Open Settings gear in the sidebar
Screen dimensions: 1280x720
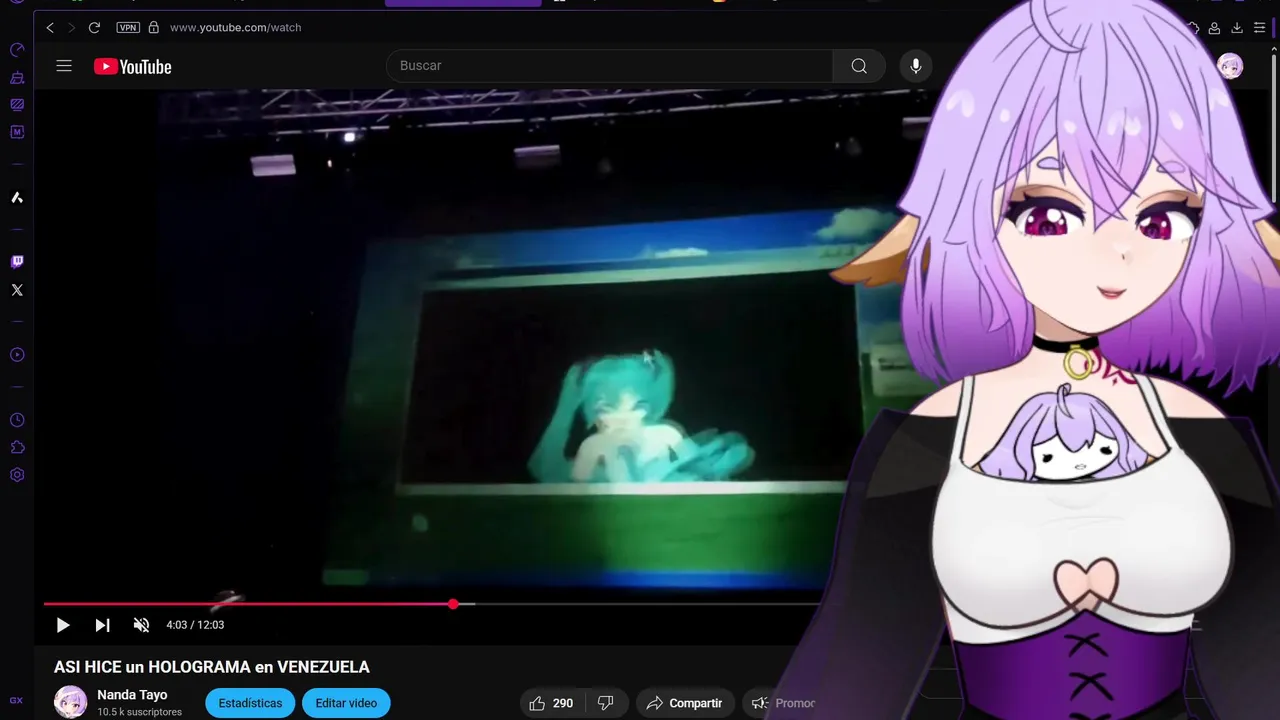[x=17, y=475]
